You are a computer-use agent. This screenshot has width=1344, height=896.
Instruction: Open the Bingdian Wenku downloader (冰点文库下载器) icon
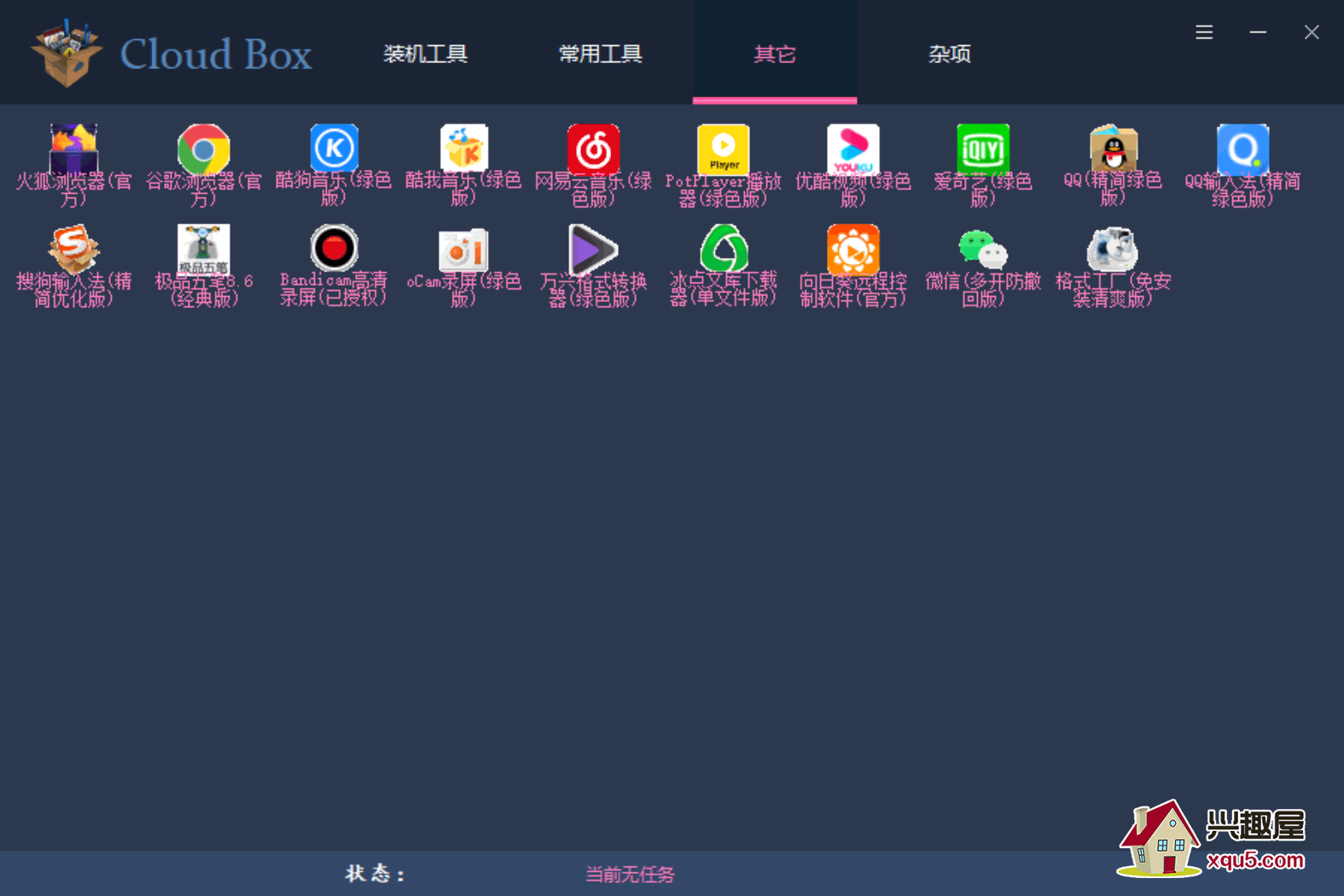point(723,249)
